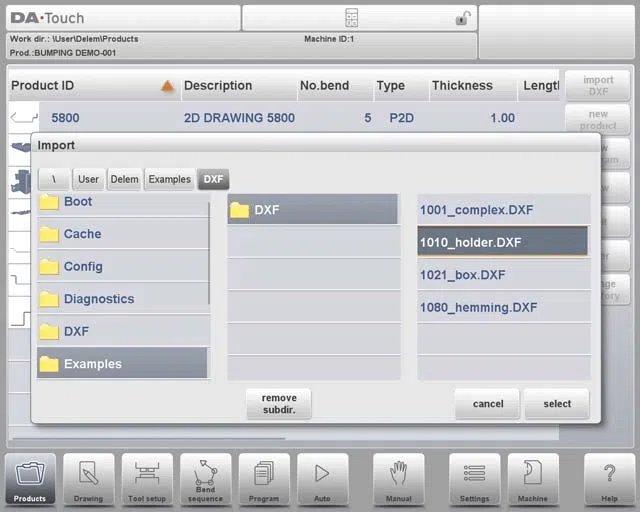Open the Products mode

pos(30,479)
